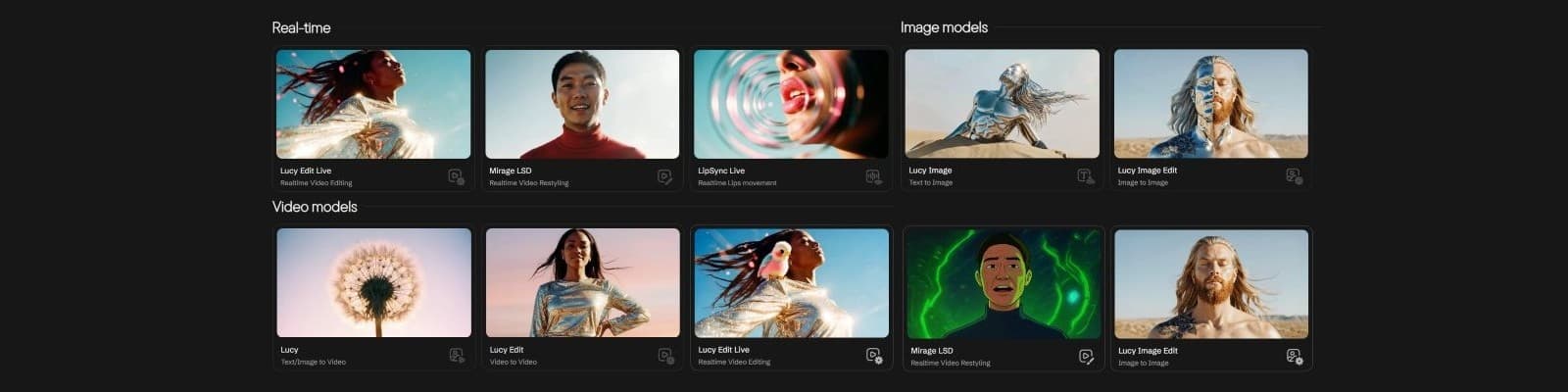Click the icon on the top-row Lucy Edit Live card

click(x=456, y=176)
